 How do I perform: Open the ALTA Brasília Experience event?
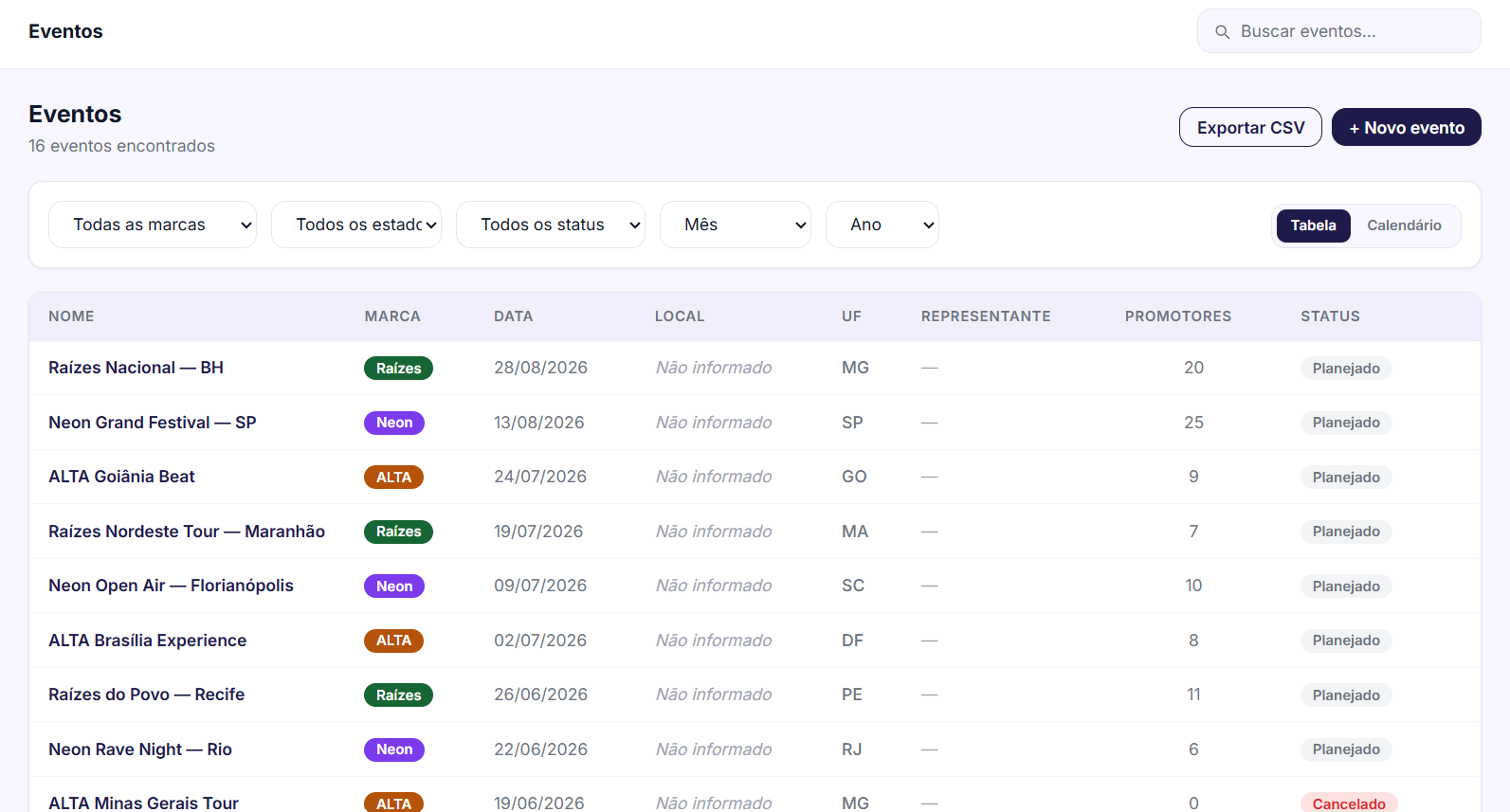click(147, 641)
